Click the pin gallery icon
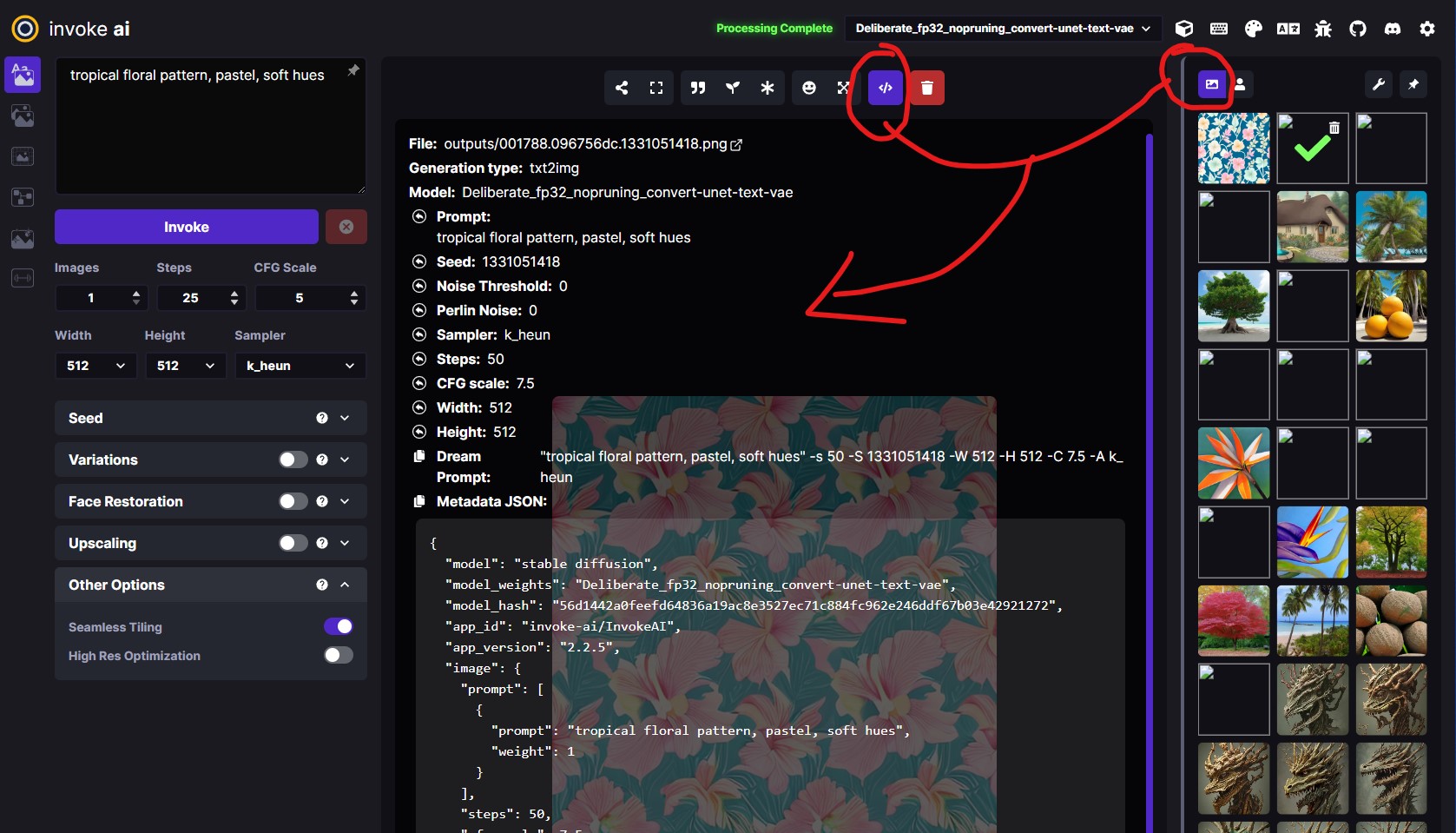Viewport: 1456px width, 833px height. 1413,84
